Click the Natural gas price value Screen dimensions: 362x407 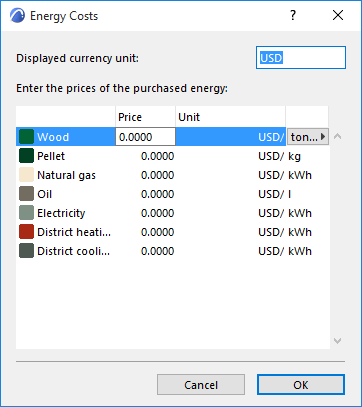(x=157, y=175)
